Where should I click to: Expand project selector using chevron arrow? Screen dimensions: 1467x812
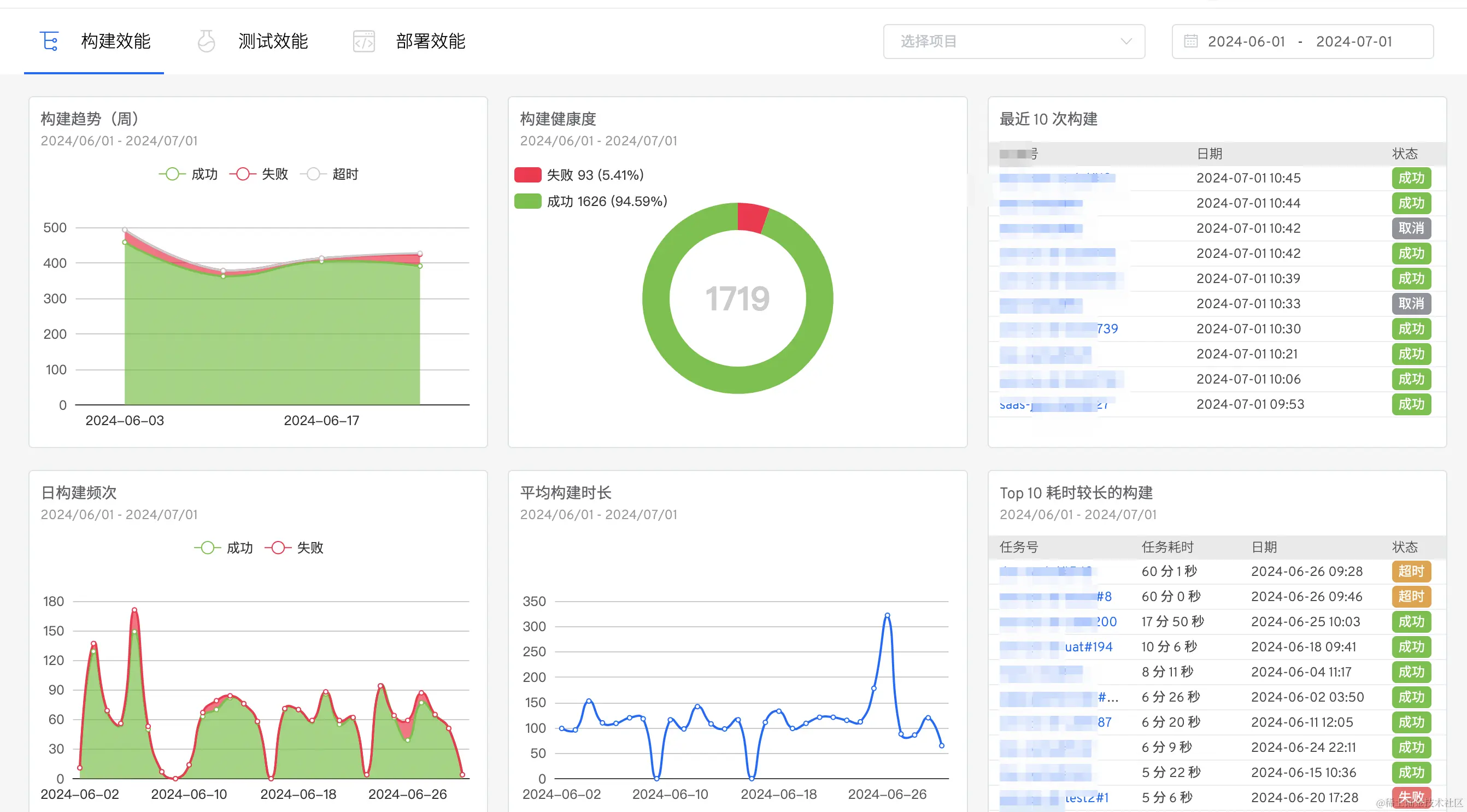coord(1126,41)
